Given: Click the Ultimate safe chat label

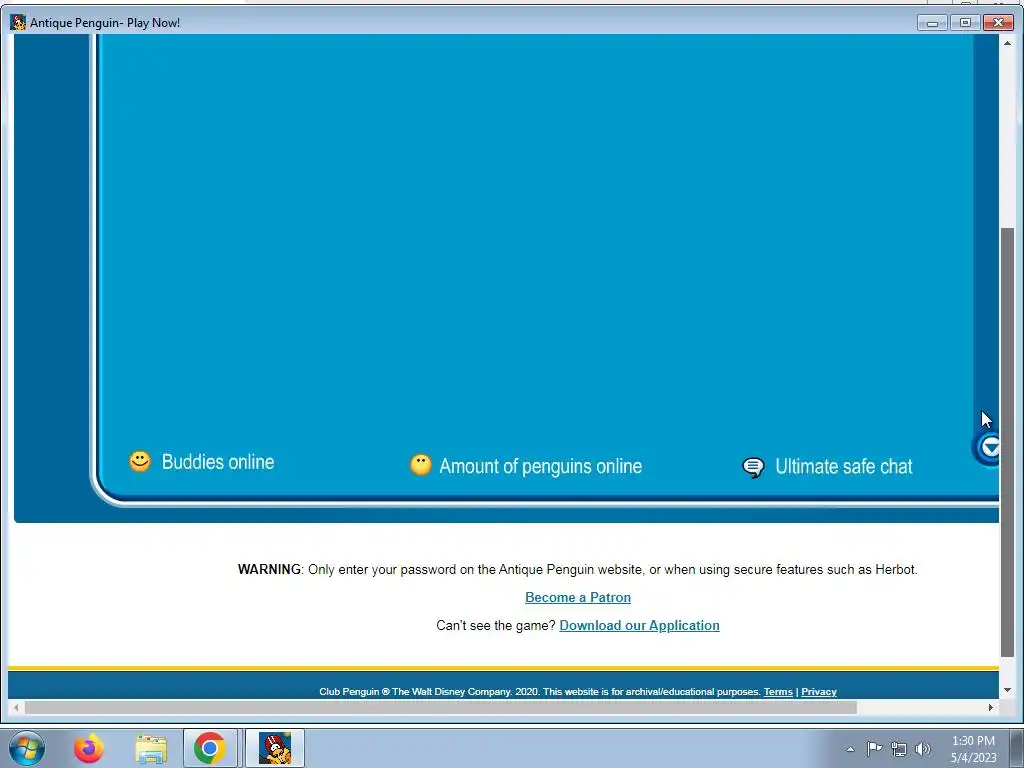Looking at the screenshot, I should click(x=844, y=466).
